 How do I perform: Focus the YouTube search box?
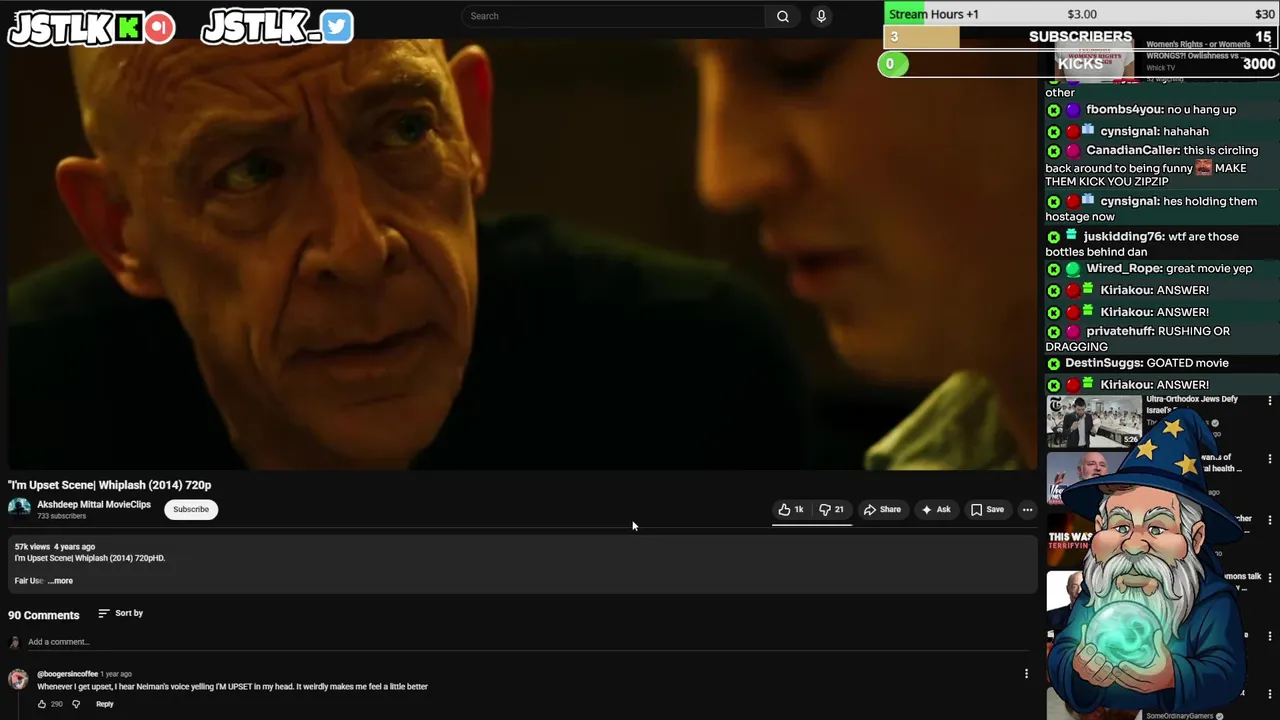point(614,16)
